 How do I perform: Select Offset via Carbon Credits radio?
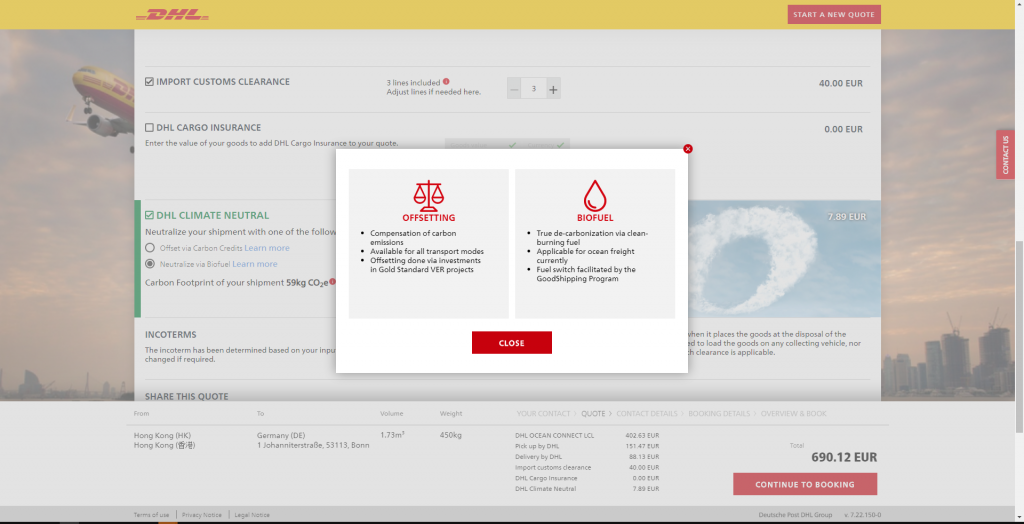[x=150, y=248]
